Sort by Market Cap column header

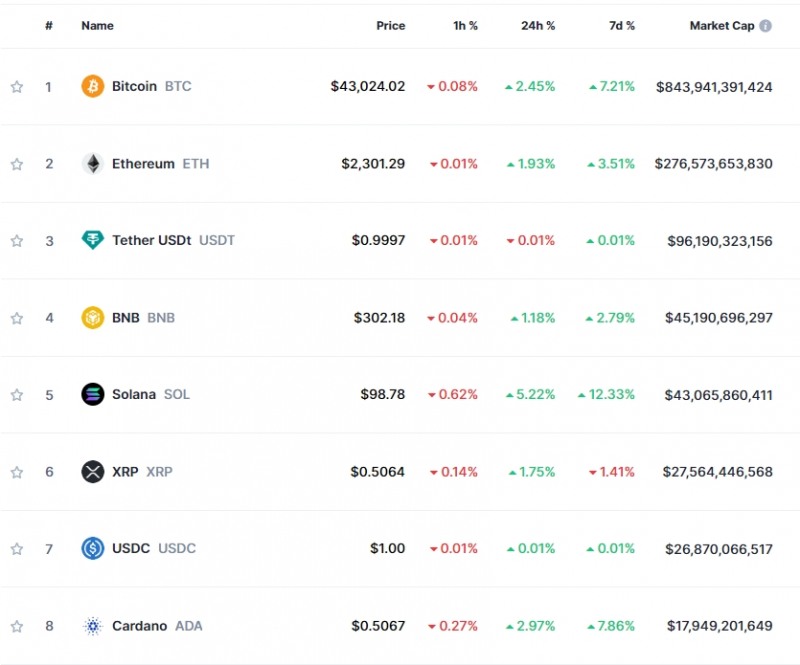click(721, 26)
